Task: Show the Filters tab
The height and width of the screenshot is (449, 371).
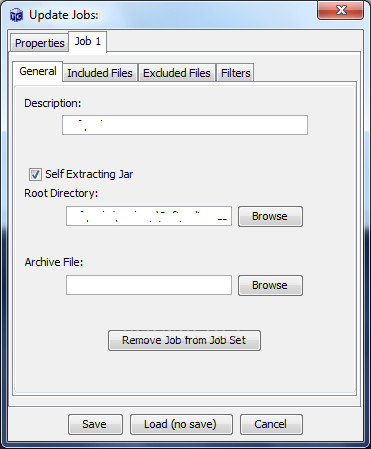Action: 235,73
